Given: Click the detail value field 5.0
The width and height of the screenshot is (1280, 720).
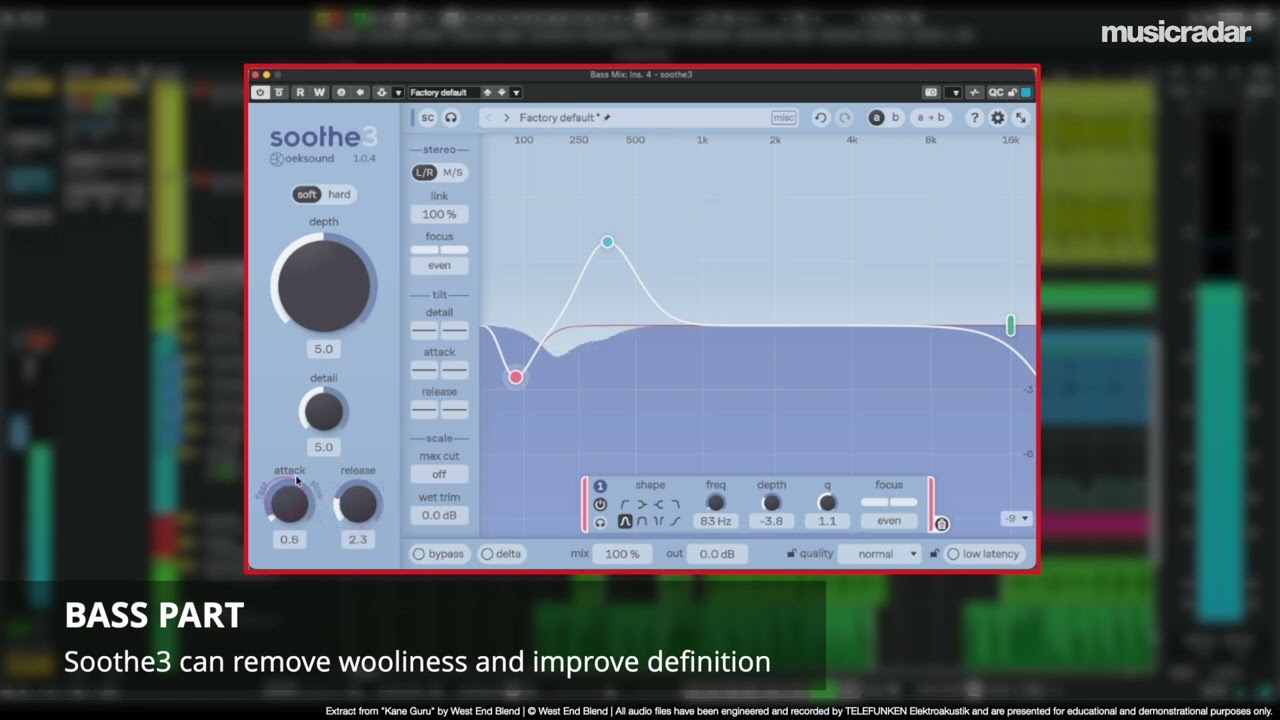Looking at the screenshot, I should click(x=323, y=447).
